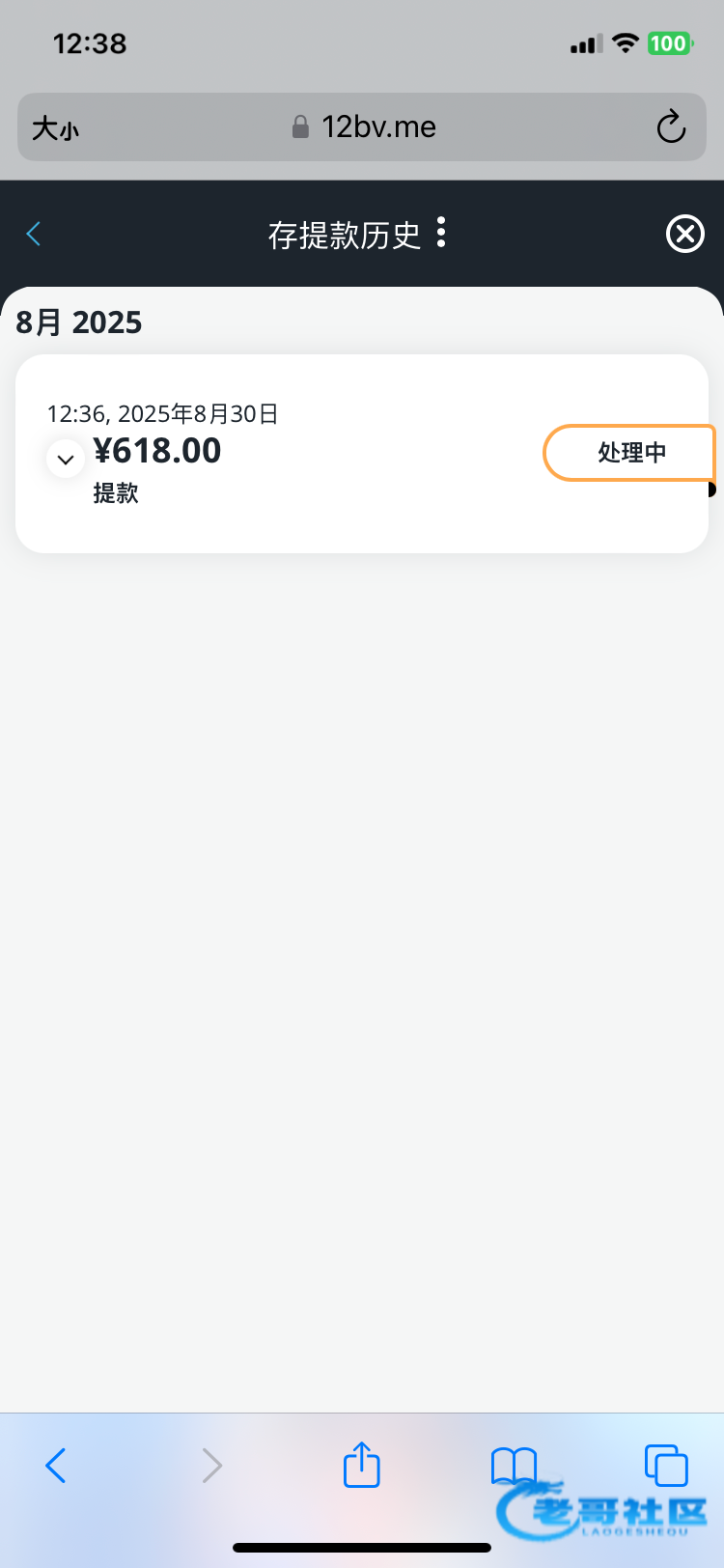Go back using the header's left arrow
Viewport: 724px width, 1568px height.
[34, 234]
